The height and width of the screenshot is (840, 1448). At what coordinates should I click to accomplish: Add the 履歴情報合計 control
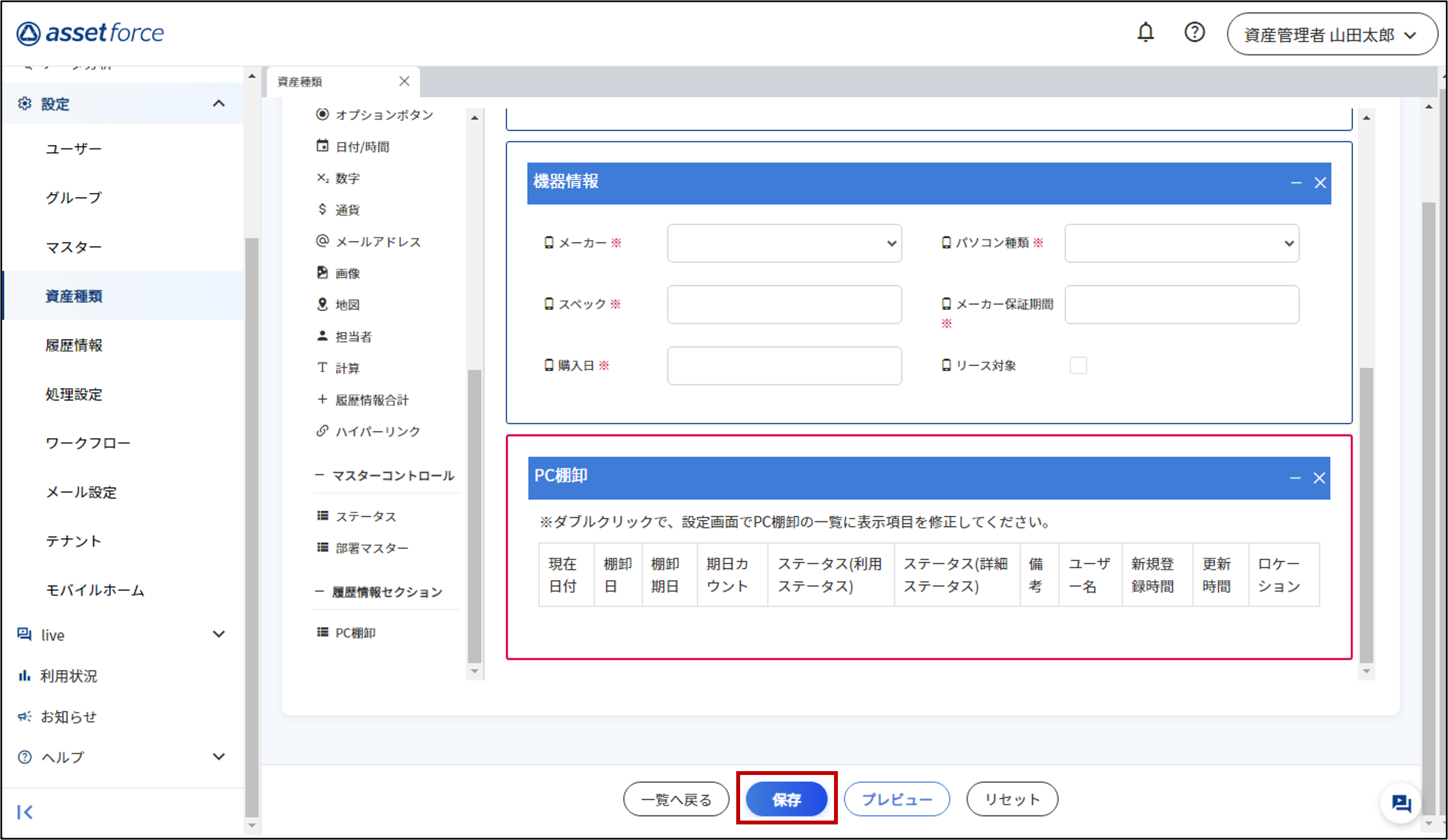click(x=363, y=400)
